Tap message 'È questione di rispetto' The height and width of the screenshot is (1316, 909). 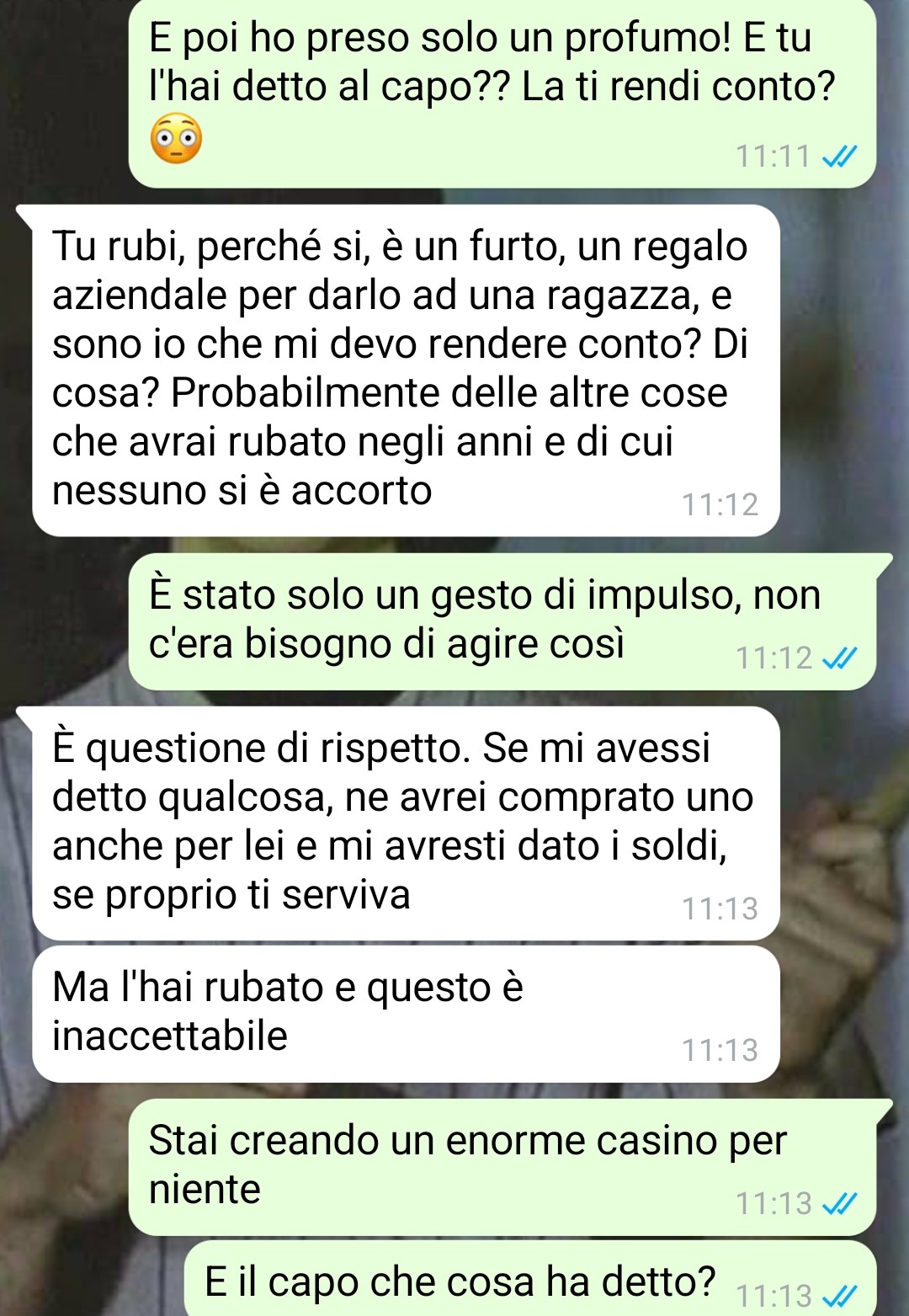pyautogui.click(x=406, y=823)
